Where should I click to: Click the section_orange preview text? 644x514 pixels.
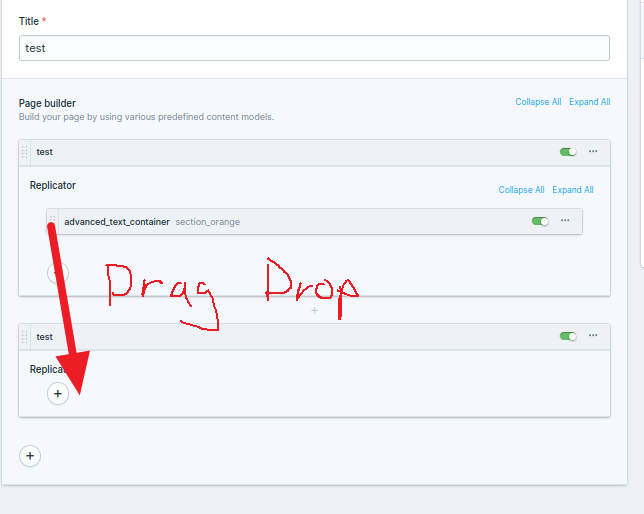pyautogui.click(x=208, y=222)
